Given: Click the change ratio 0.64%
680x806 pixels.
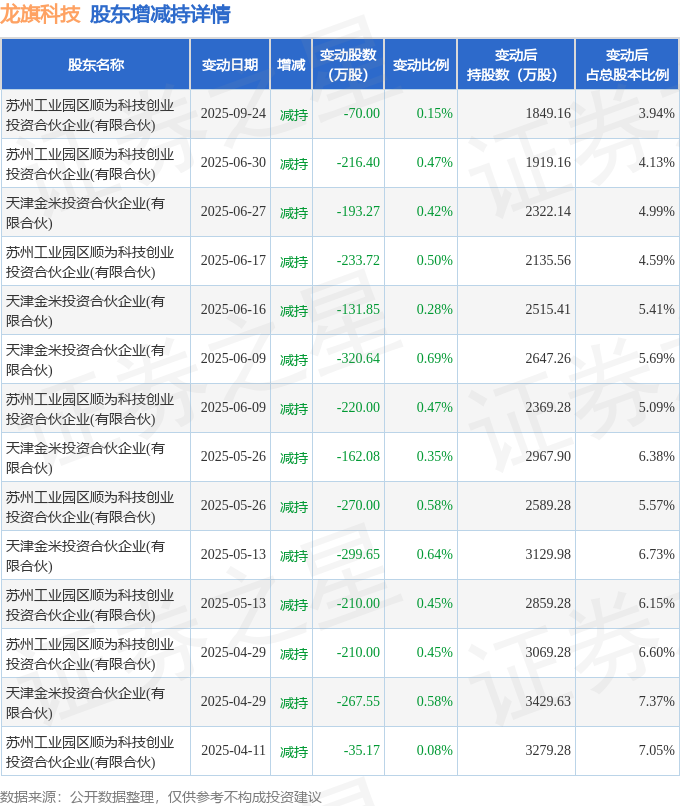Looking at the screenshot, I should coord(434,555).
